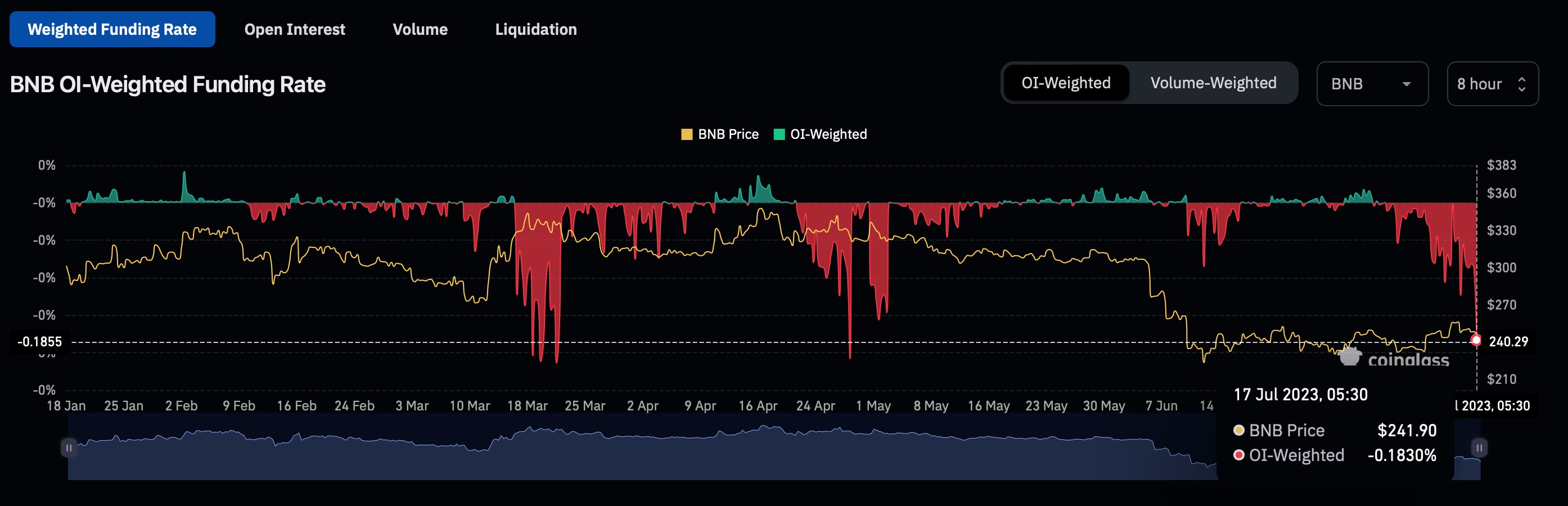Click the '16 Apr' date axis label

click(758, 406)
